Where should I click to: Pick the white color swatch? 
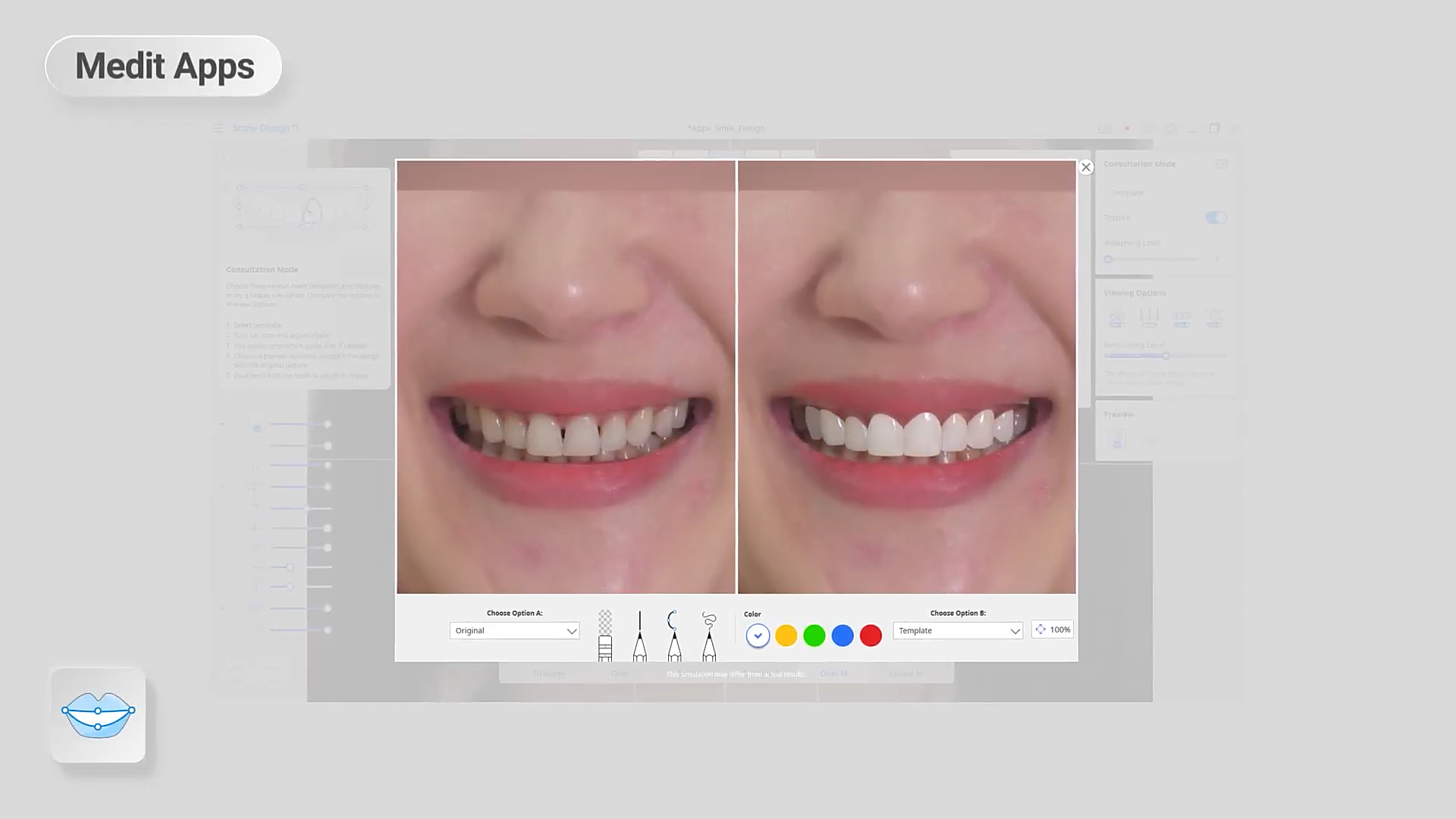coord(758,635)
